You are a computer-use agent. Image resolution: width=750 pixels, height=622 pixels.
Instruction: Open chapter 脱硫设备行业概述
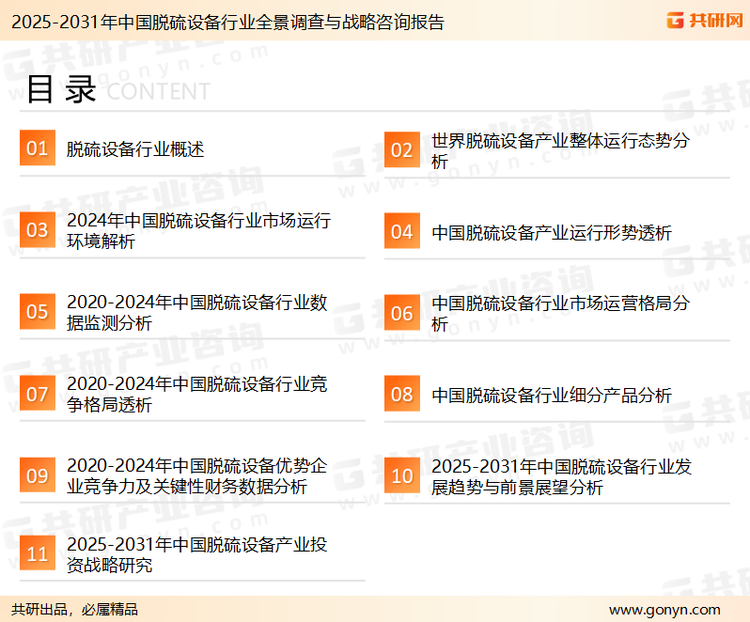pyautogui.click(x=135, y=149)
